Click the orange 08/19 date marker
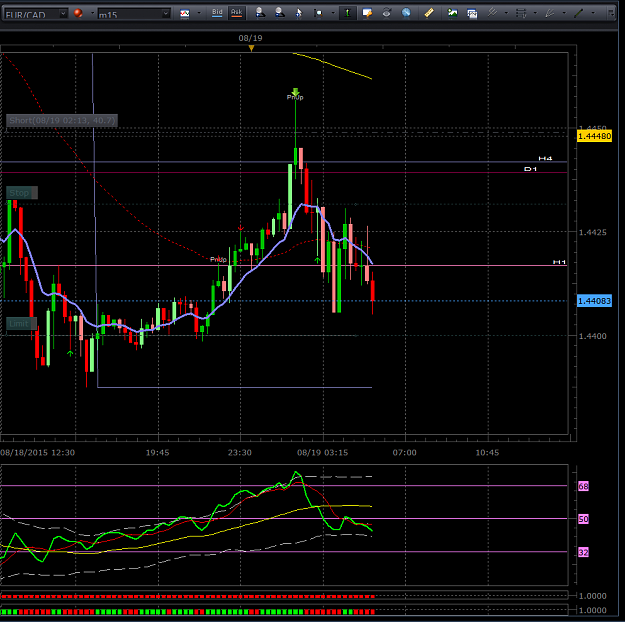The width and height of the screenshot is (625, 622). 251,48
